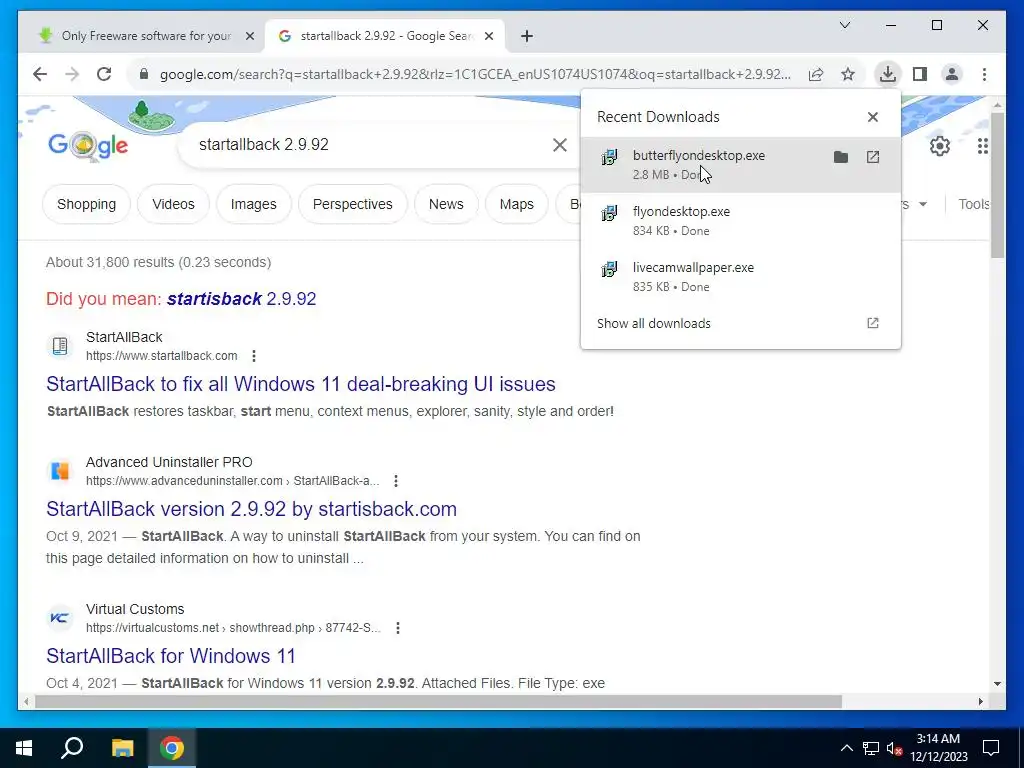The image size is (1024, 768).
Task: Open more options for Virtual Customs result
Action: coord(398,628)
